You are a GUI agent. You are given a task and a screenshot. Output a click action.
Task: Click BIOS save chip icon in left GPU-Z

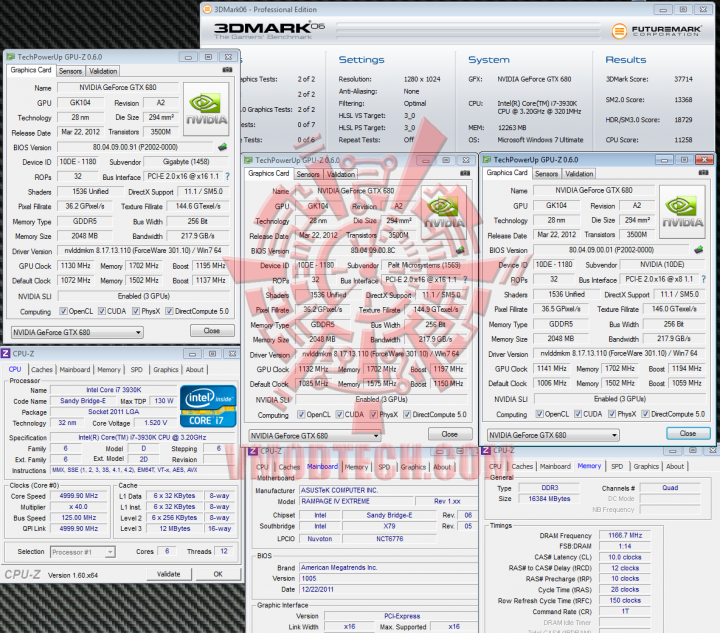tap(223, 147)
